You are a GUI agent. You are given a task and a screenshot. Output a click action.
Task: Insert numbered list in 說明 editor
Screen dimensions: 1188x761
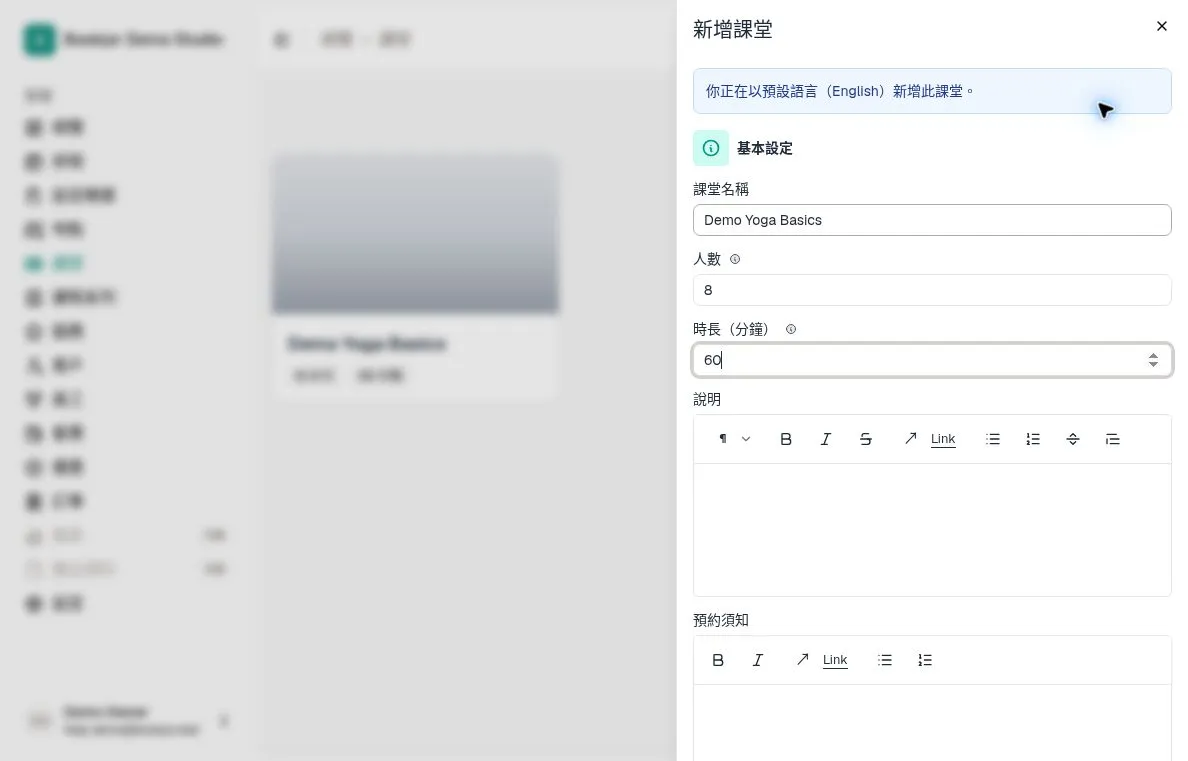click(x=1033, y=439)
